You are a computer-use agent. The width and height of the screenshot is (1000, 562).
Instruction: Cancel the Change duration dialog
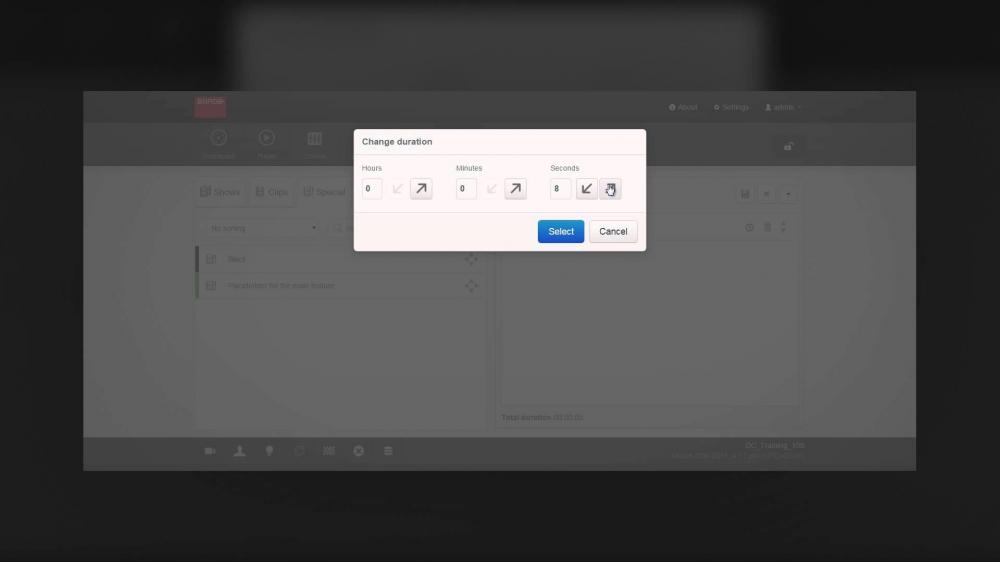613,231
